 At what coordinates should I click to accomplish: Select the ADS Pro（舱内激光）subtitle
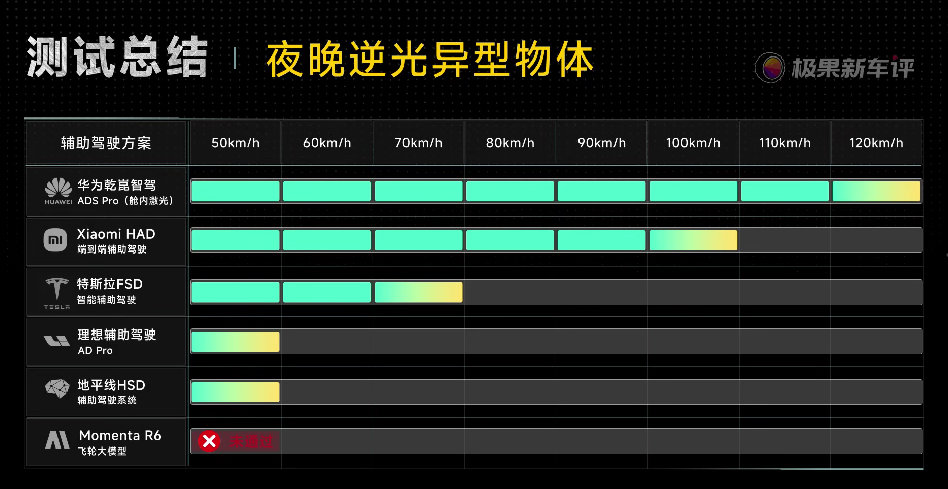(x=126, y=201)
